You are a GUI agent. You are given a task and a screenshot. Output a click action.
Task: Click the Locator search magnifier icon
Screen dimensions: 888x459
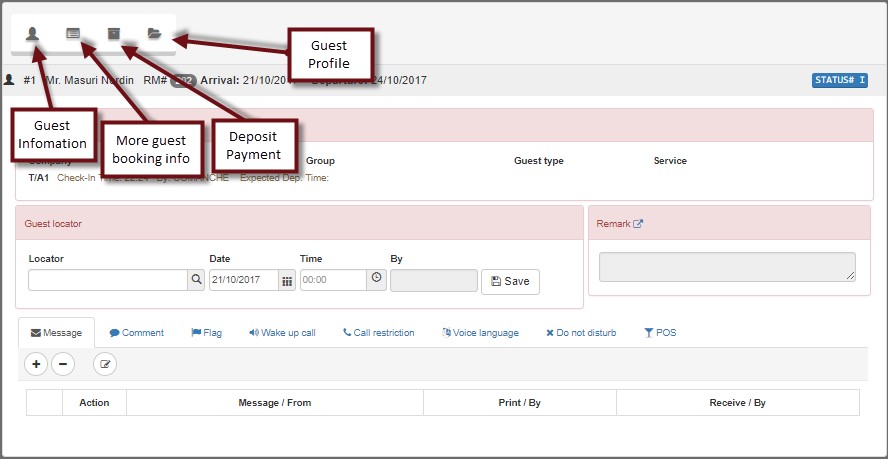click(197, 281)
